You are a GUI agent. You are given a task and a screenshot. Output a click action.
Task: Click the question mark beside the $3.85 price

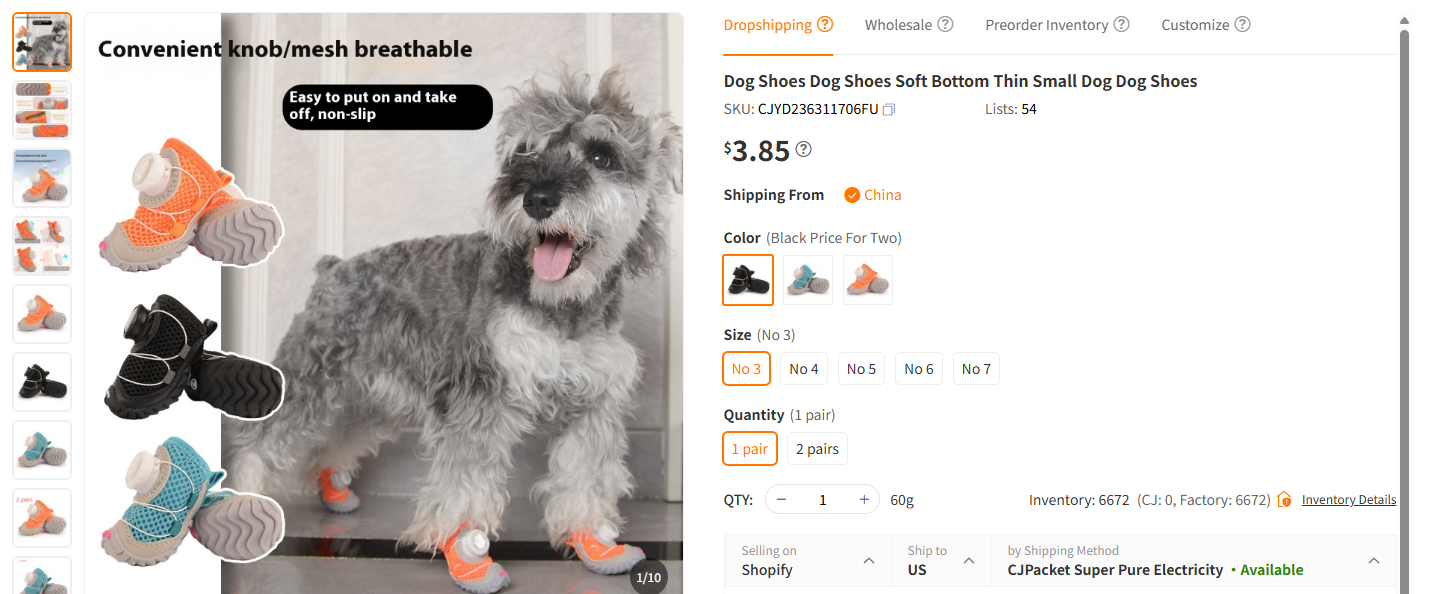coord(803,148)
